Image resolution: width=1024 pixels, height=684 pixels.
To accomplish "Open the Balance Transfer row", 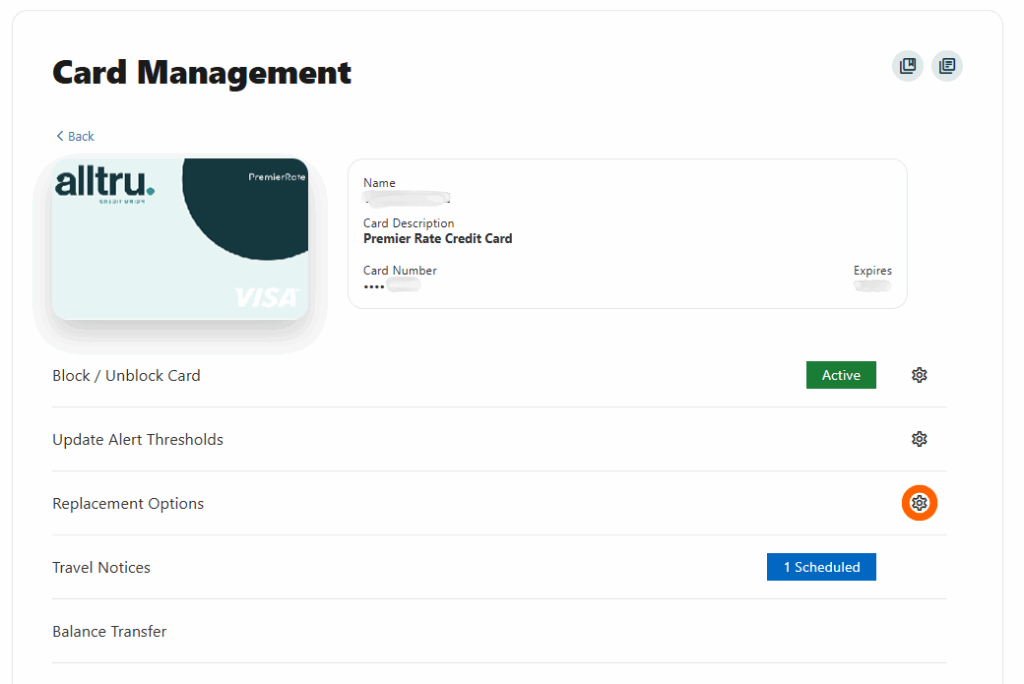I will coord(499,632).
